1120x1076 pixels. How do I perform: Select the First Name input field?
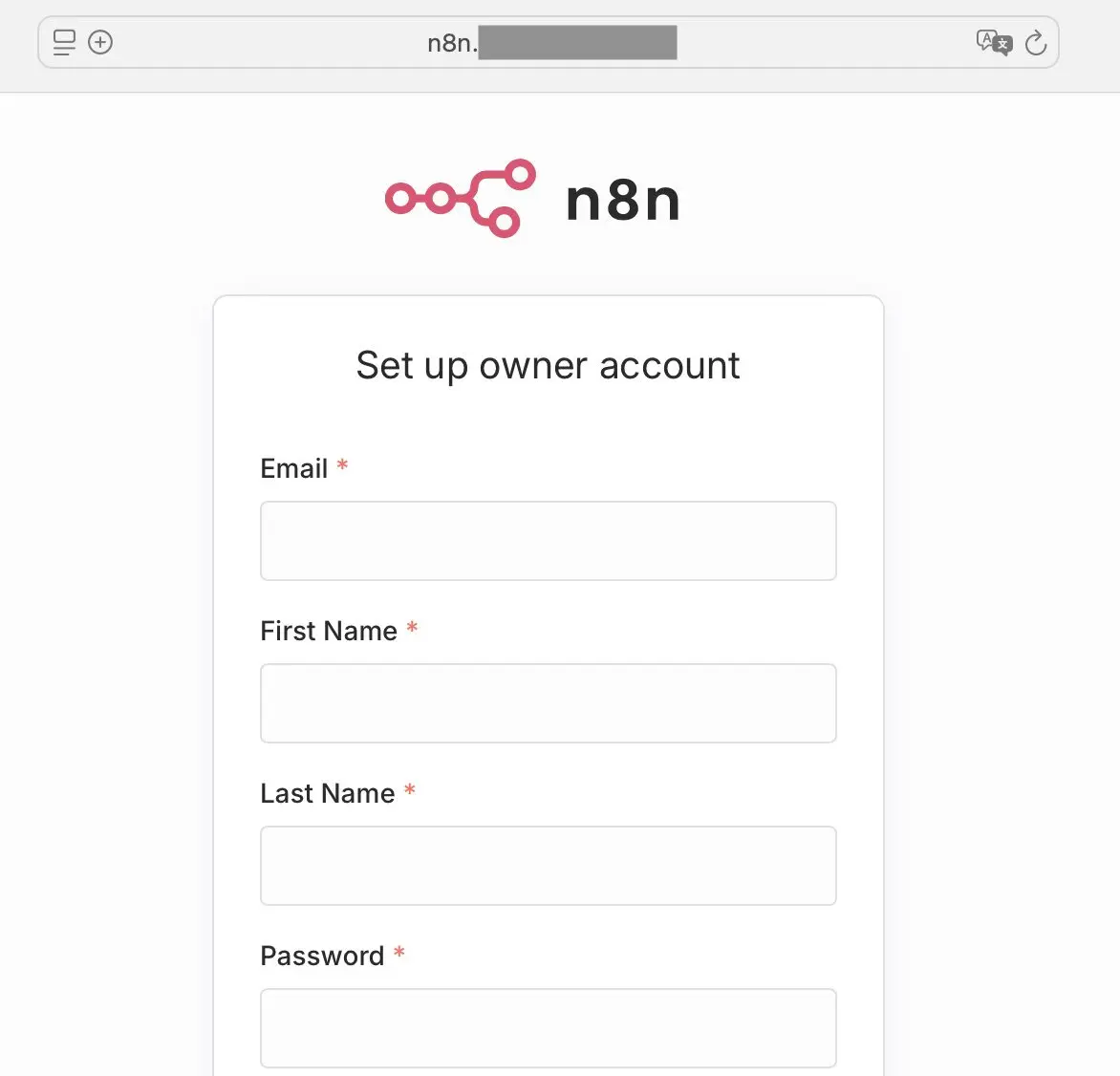point(548,703)
